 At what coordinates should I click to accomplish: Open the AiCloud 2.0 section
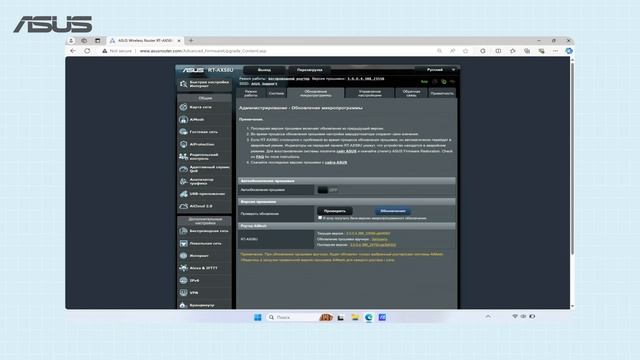(204, 206)
